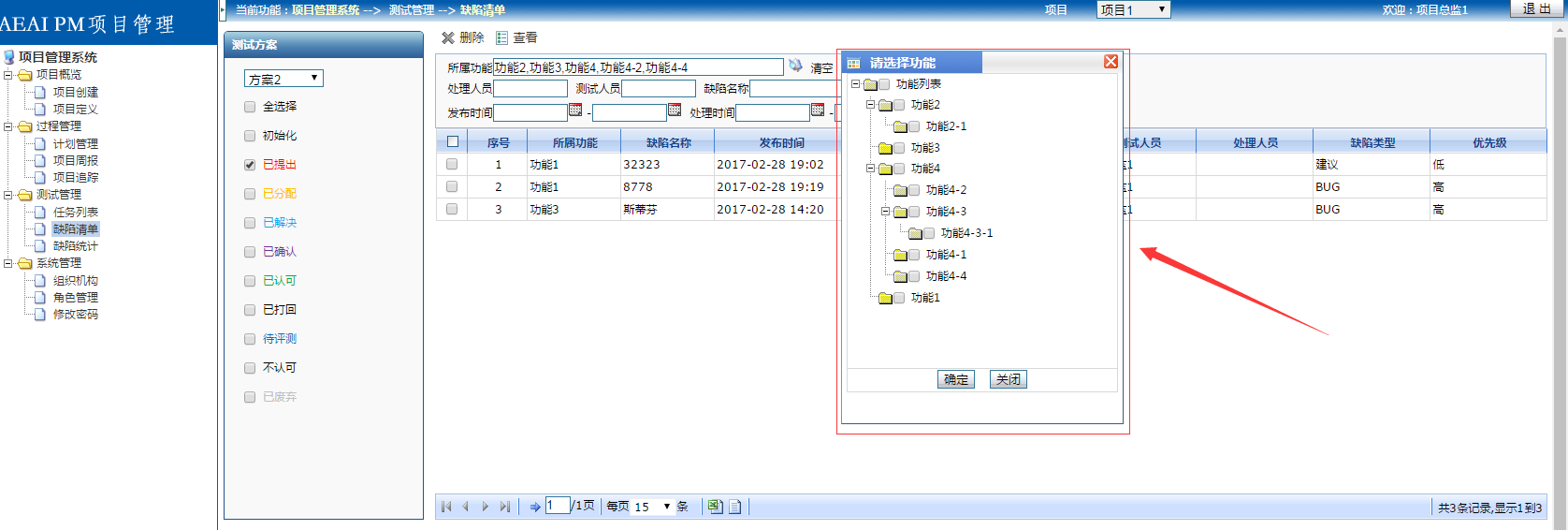Collapse the 项目概览 sidebar node

pyautogui.click(x=8, y=75)
